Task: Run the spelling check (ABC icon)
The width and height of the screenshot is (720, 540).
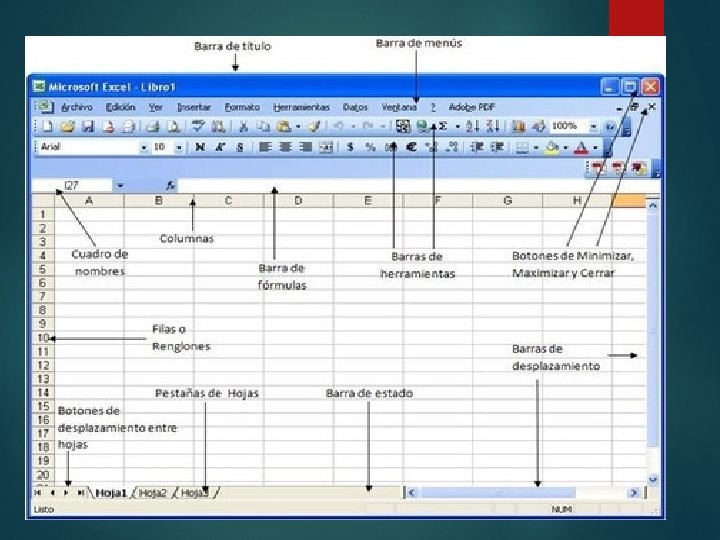Action: pyautogui.click(x=197, y=126)
